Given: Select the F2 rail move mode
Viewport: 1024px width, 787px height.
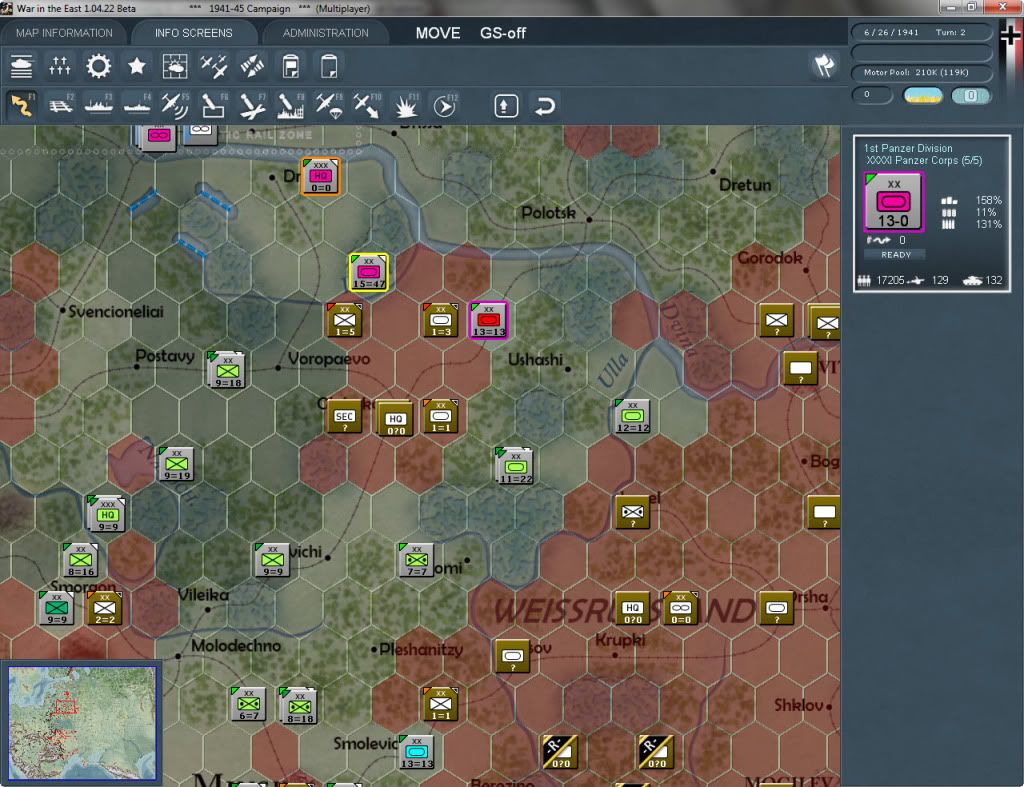Looking at the screenshot, I should [x=60, y=105].
